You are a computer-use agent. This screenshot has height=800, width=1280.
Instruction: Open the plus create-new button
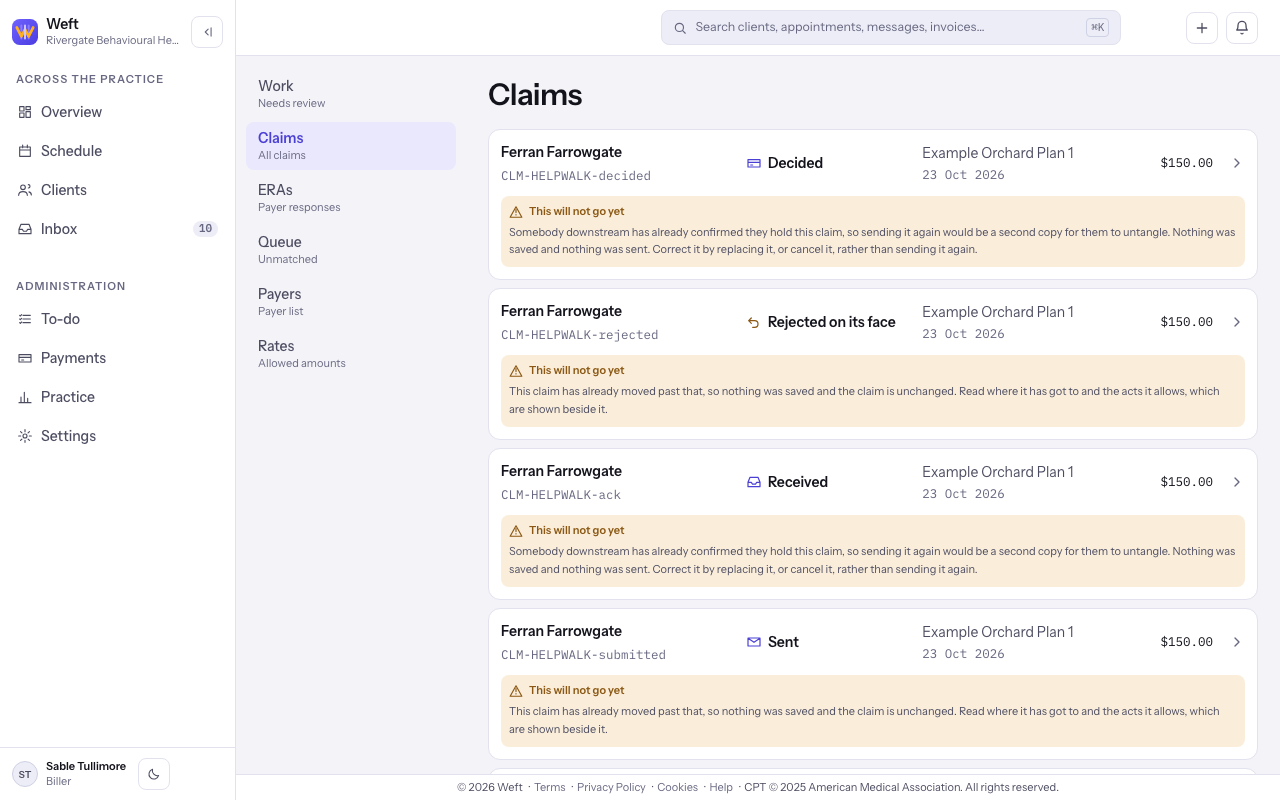click(1202, 28)
